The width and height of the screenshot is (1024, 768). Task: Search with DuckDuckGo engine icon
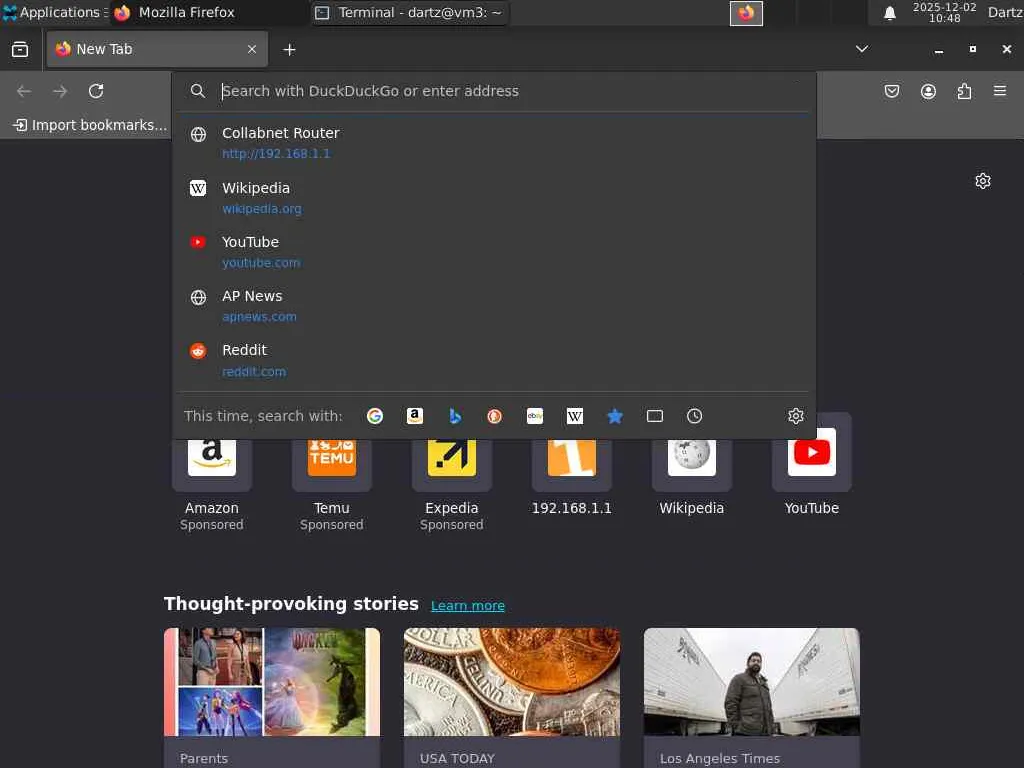494,416
